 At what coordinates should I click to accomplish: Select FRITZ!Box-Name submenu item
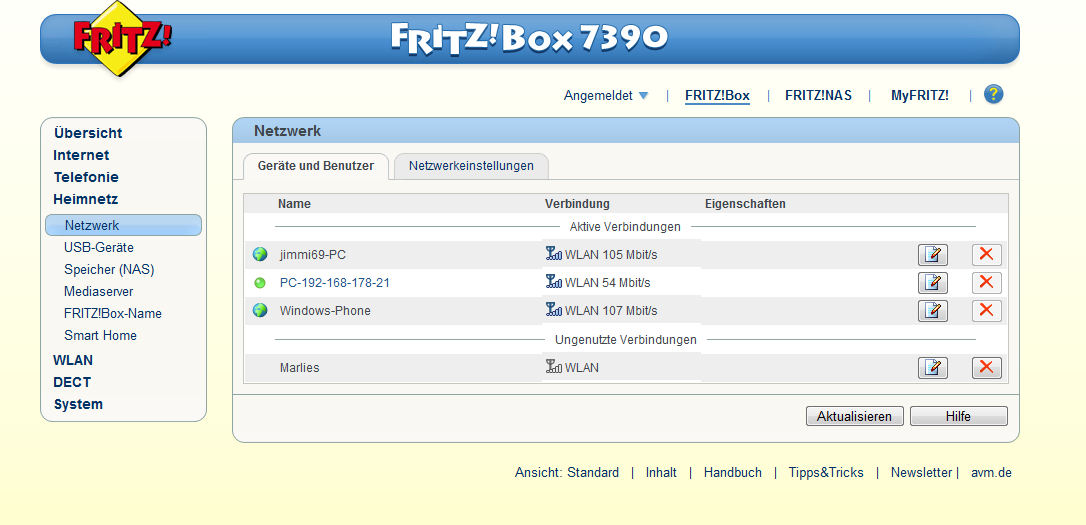(x=113, y=314)
